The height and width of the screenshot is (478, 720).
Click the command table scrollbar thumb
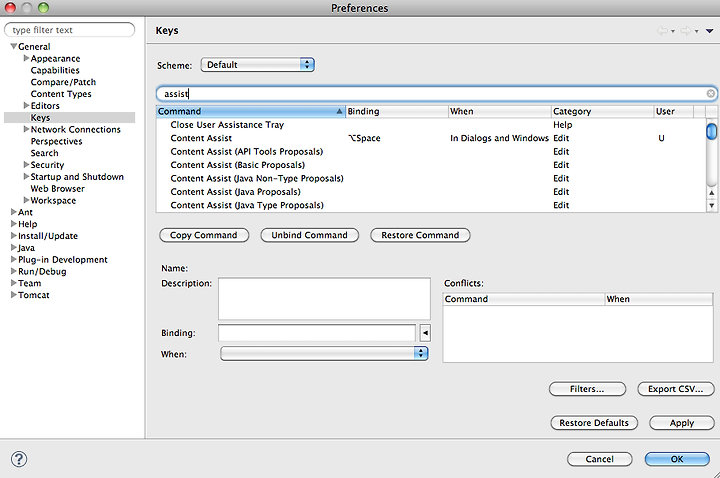pyautogui.click(x=711, y=131)
